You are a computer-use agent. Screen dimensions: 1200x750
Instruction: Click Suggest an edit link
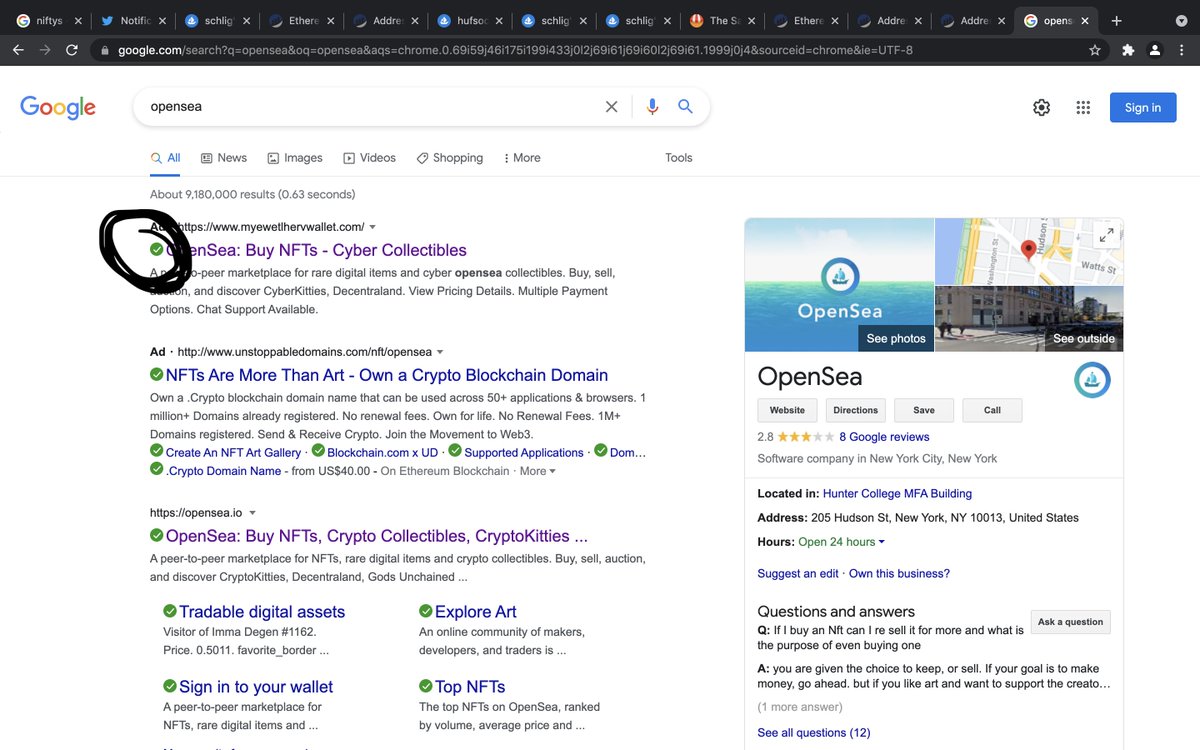[x=798, y=574]
